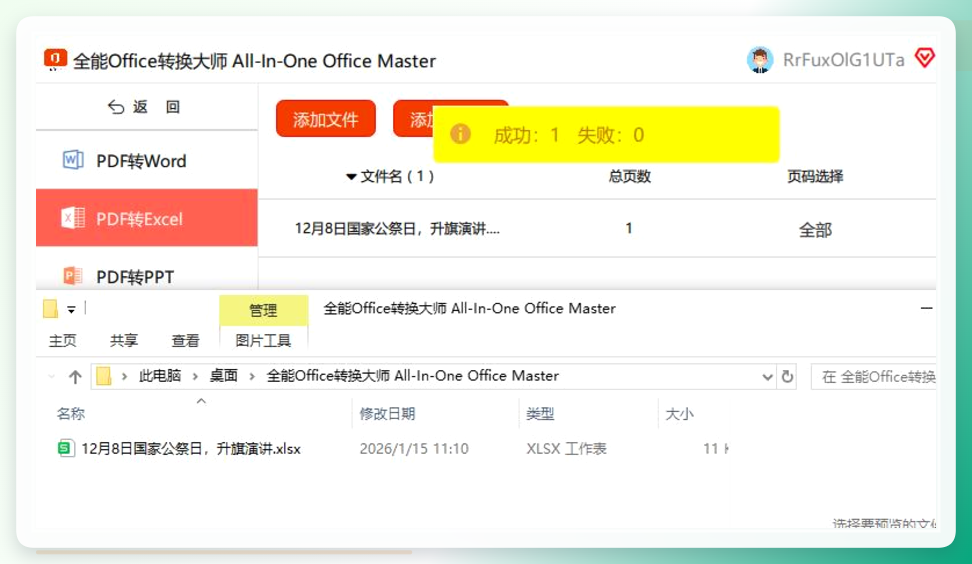Open the 共享 ribbon tab

pyautogui.click(x=124, y=340)
